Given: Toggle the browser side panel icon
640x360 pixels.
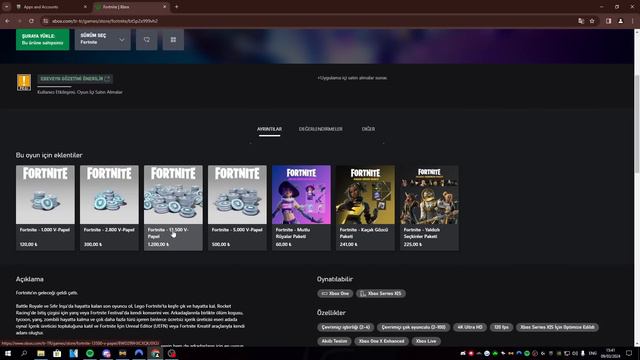Looking at the screenshot, I should (608, 21).
